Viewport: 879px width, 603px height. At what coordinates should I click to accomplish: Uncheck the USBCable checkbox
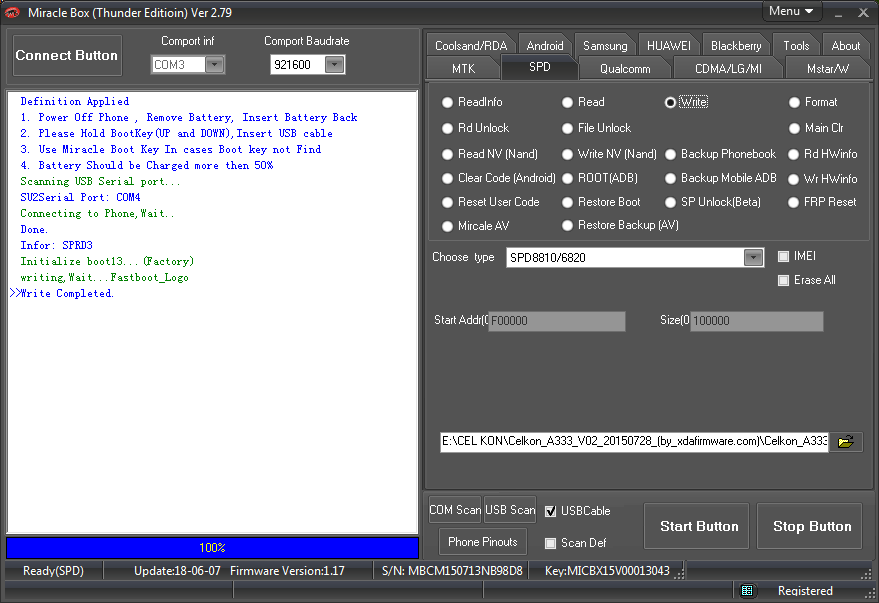click(550, 511)
